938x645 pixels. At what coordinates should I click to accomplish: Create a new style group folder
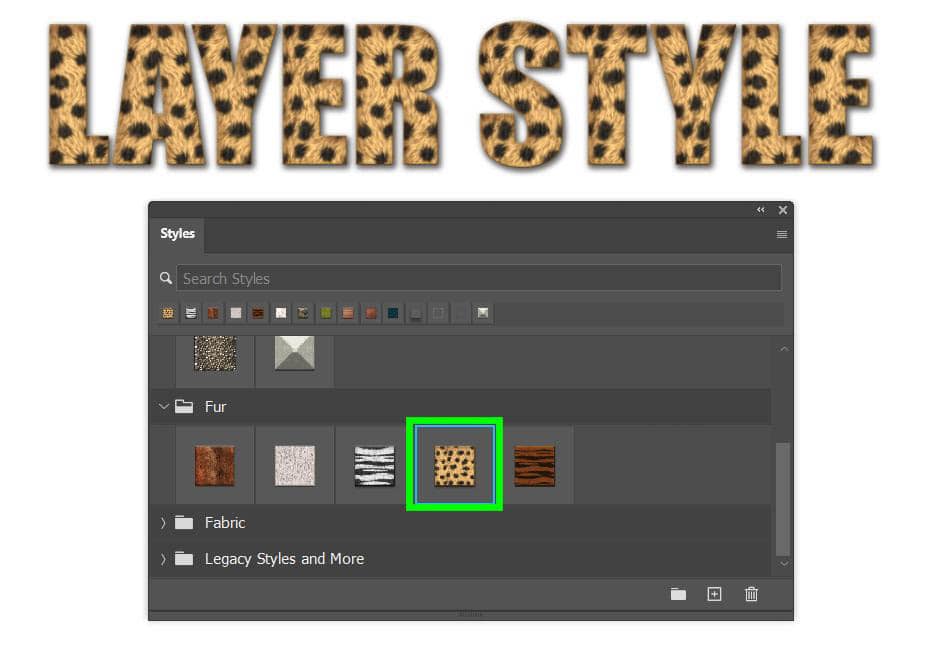tap(678, 594)
